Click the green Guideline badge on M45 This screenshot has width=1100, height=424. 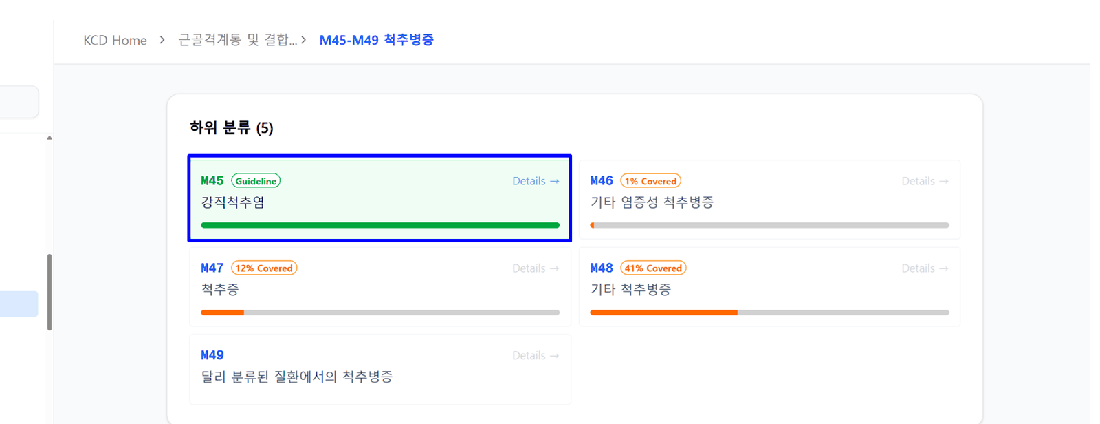click(256, 181)
